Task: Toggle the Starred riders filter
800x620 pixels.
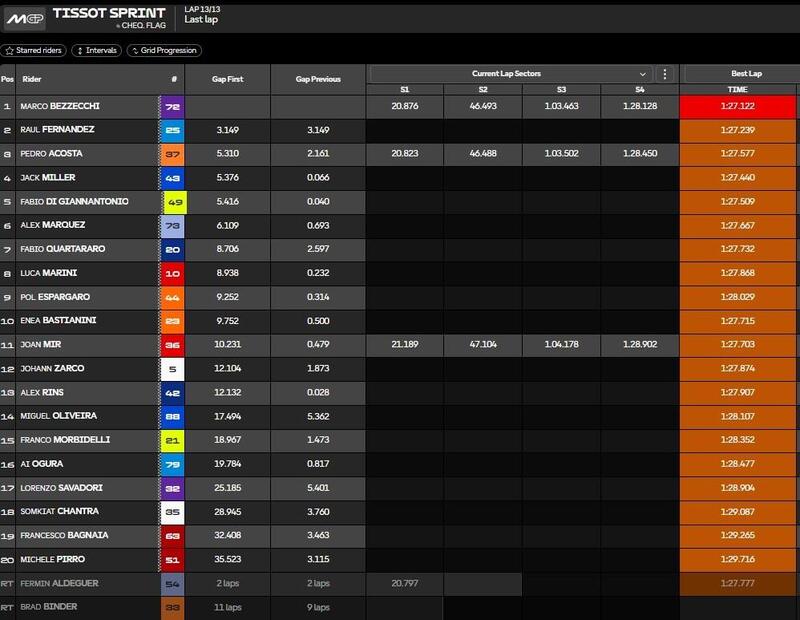Action: [33, 49]
